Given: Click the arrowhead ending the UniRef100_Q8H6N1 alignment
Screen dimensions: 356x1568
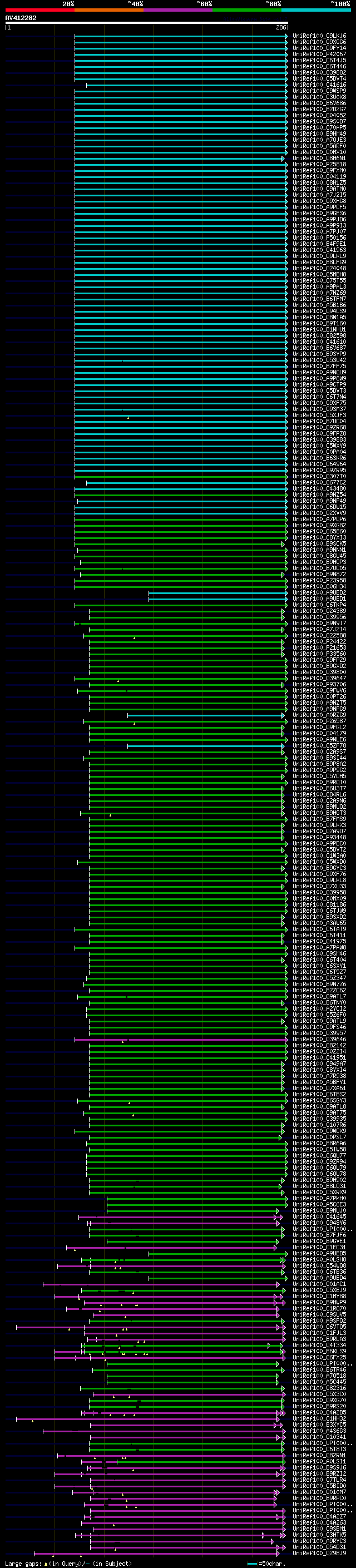Looking at the screenshot, I should [283, 159].
